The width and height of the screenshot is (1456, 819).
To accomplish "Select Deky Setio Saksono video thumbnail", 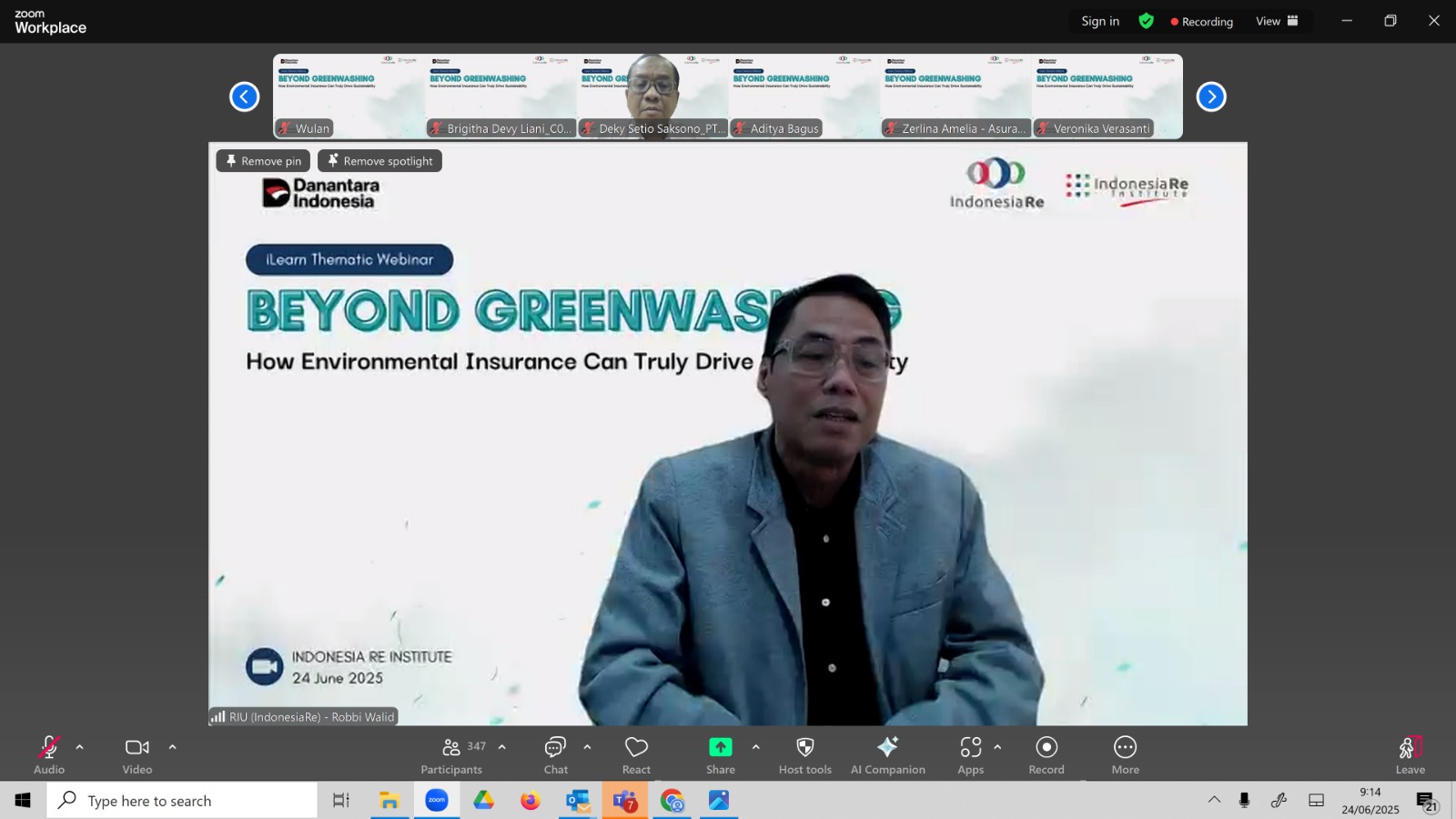I will point(652,96).
